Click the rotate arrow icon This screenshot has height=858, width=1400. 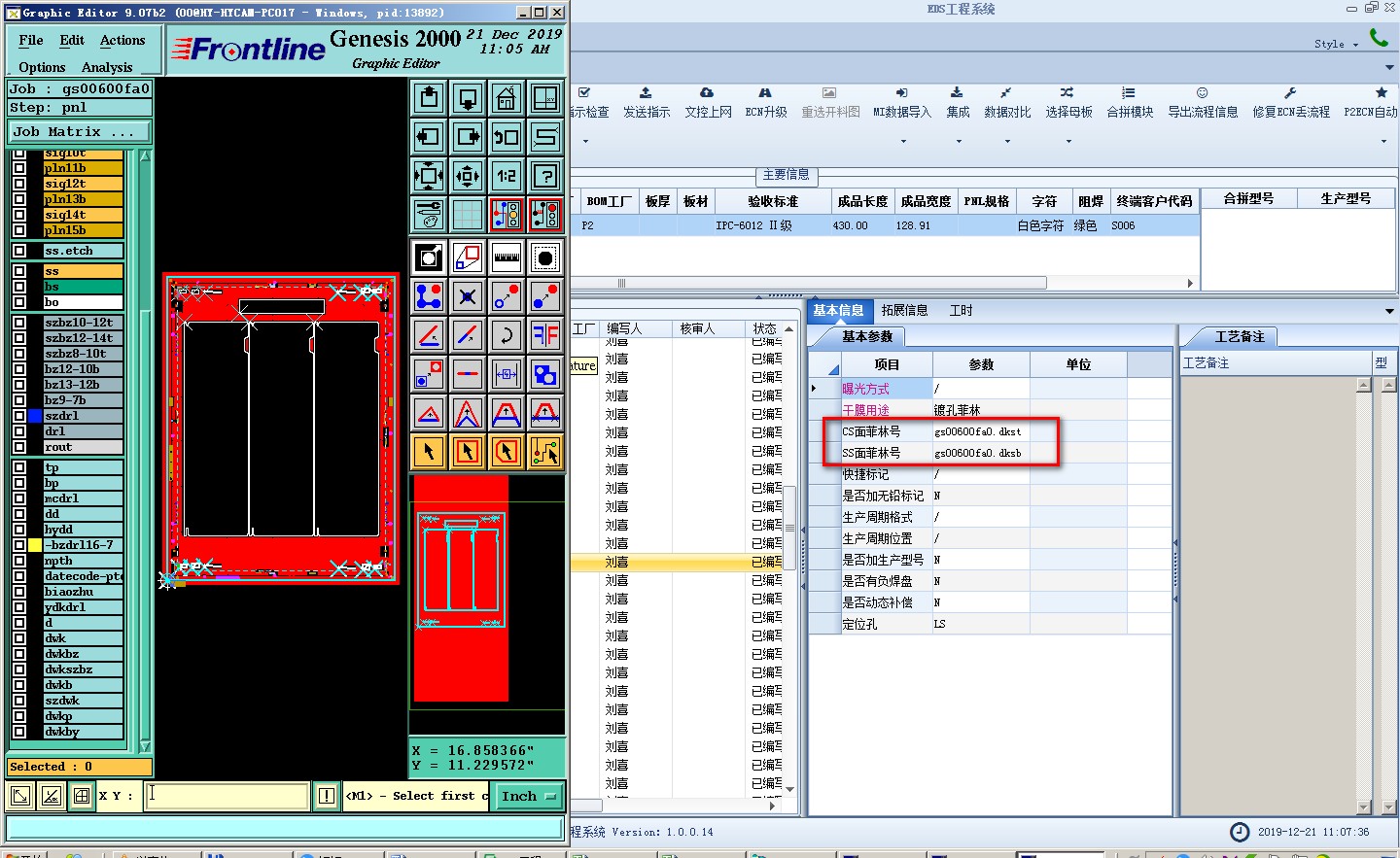pyautogui.click(x=507, y=335)
